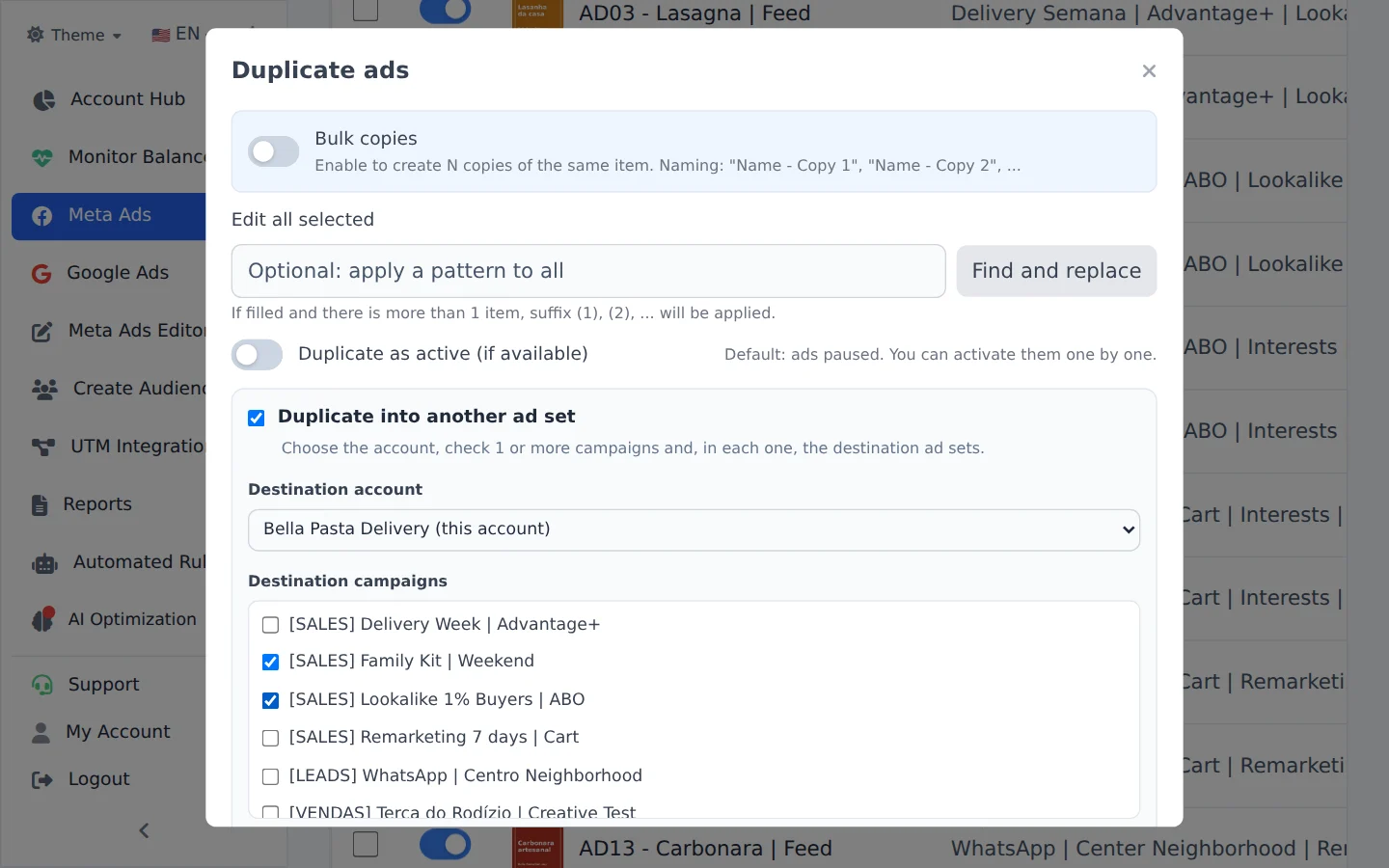Screen dimensions: 1389x868
Task: Expand the Theme dropdown menu
Action: (74, 35)
